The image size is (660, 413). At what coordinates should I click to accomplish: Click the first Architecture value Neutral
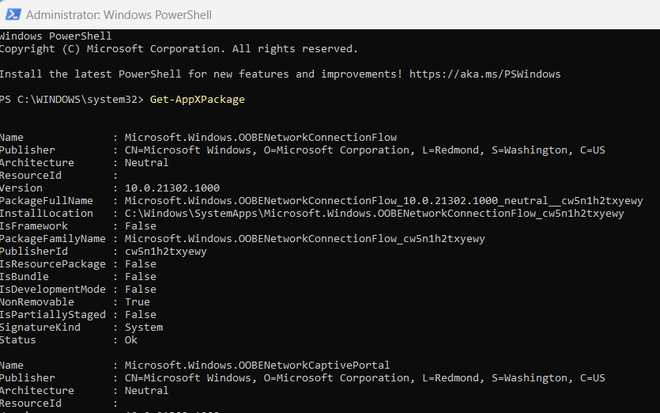(147, 162)
